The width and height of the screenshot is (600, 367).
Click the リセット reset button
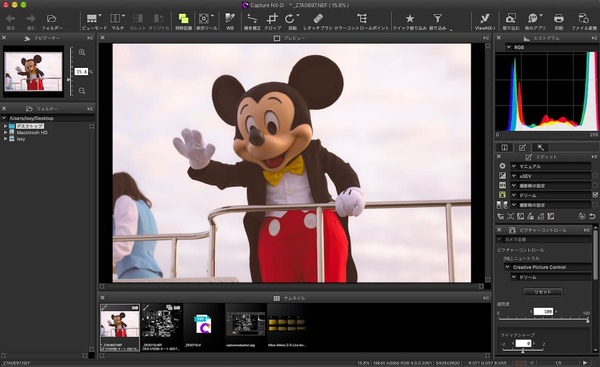point(543,292)
